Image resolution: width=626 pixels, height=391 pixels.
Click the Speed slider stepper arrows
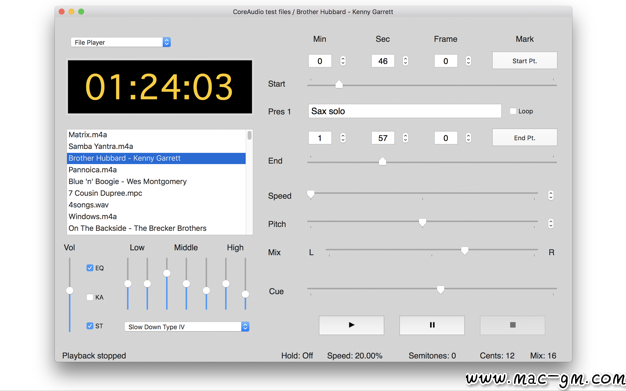(x=551, y=195)
